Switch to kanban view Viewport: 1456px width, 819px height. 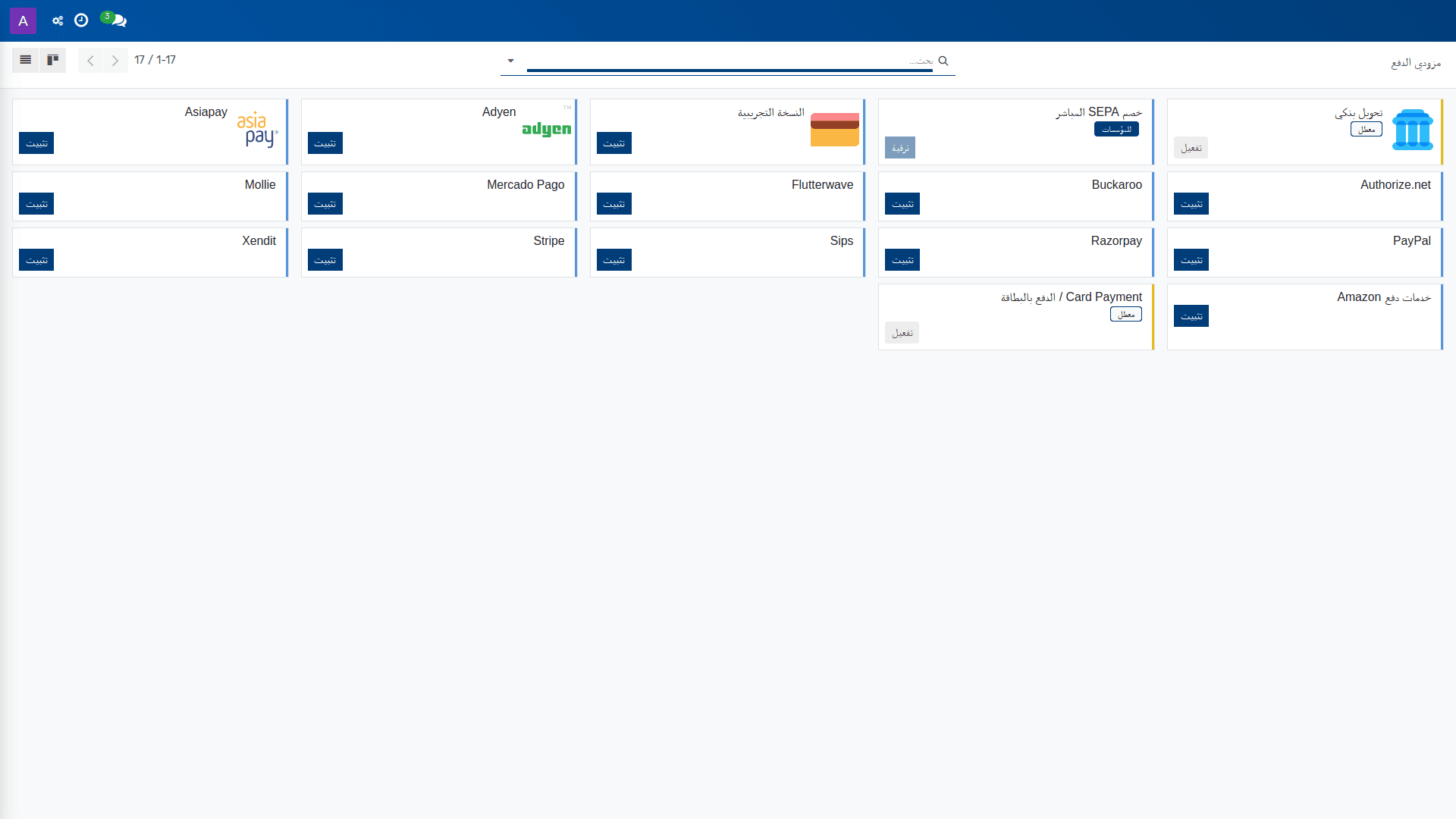(x=53, y=60)
